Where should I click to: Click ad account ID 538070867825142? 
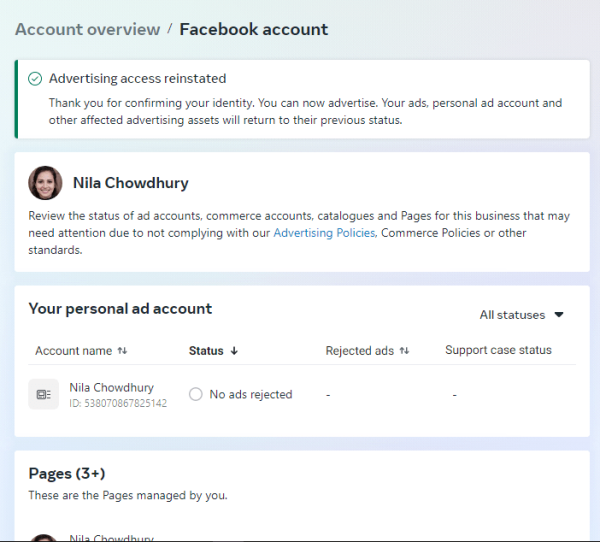tap(118, 403)
